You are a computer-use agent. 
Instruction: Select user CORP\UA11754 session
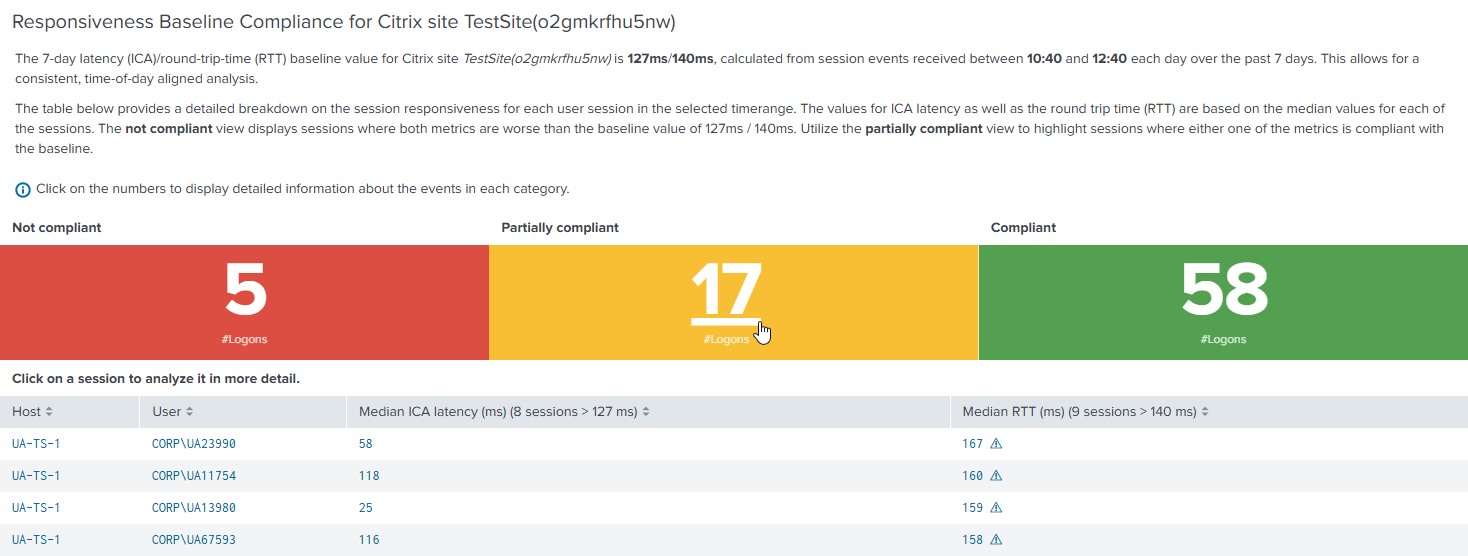(194, 476)
